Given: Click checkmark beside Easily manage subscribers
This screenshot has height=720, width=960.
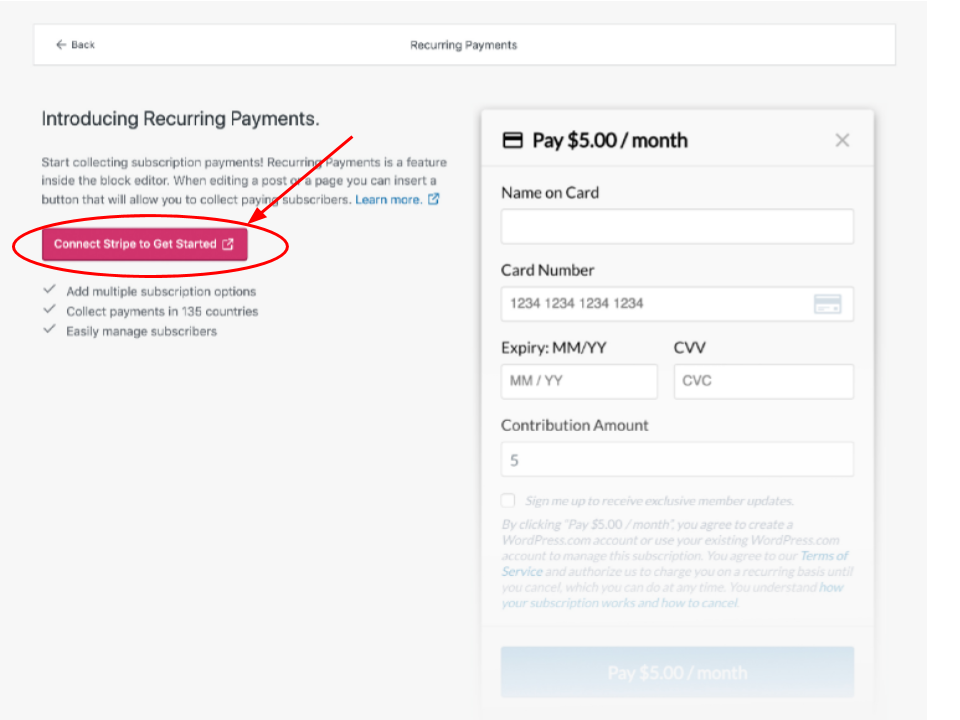Looking at the screenshot, I should click(x=49, y=330).
